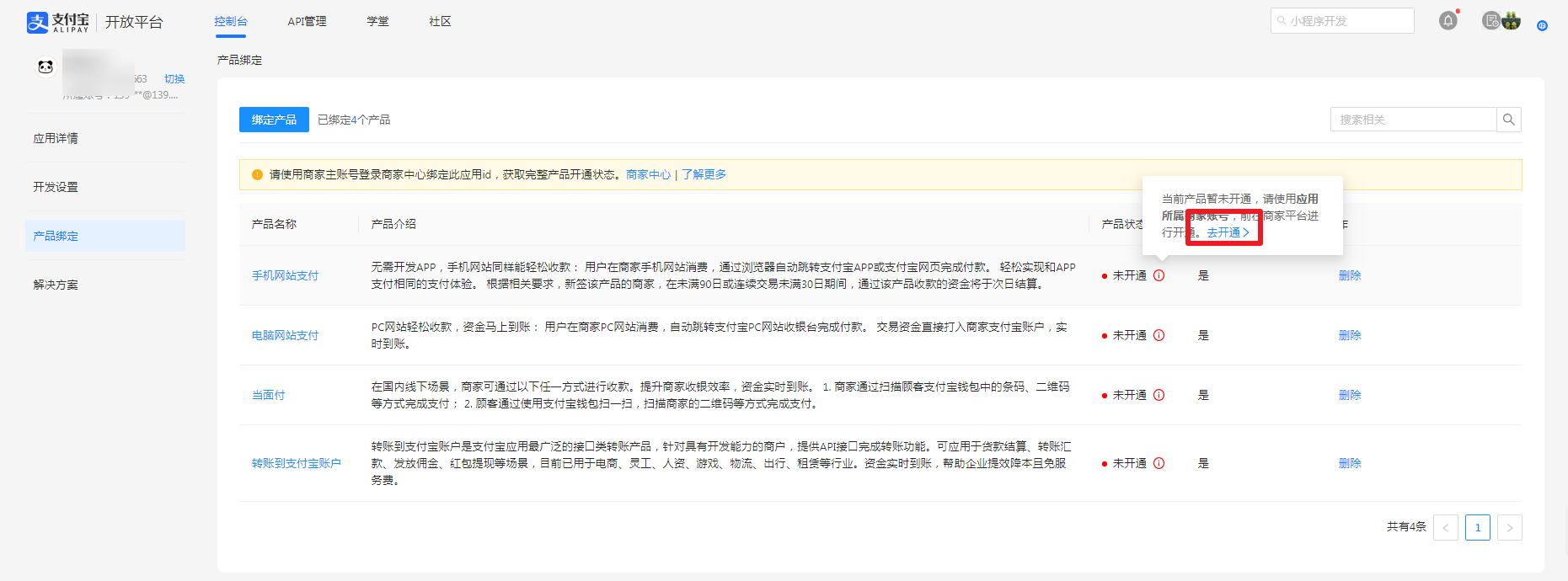Select 应用详情 in the sidebar

[105, 138]
